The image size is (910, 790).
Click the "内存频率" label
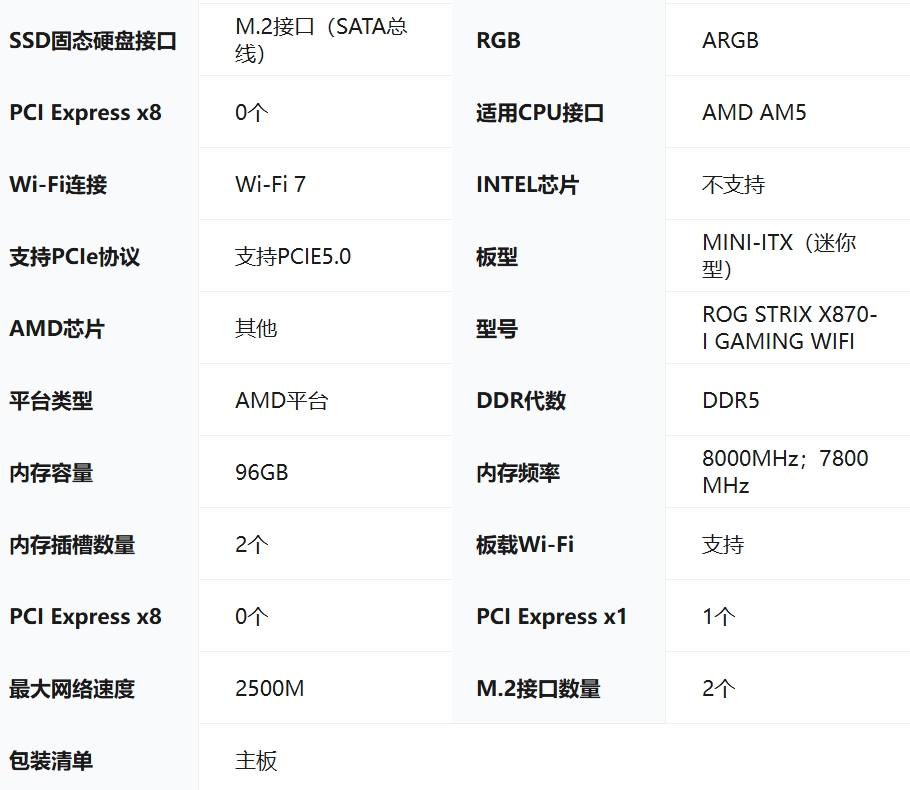(518, 472)
